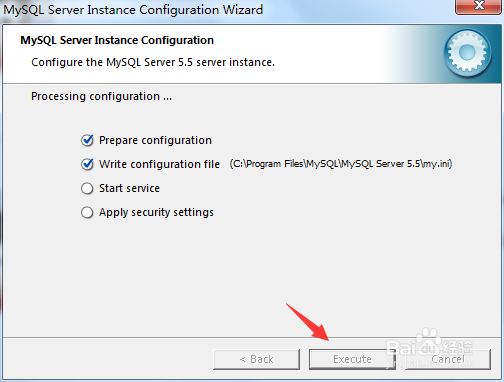Click the empty Start service status circle
The width and height of the screenshot is (504, 382).
pos(87,188)
